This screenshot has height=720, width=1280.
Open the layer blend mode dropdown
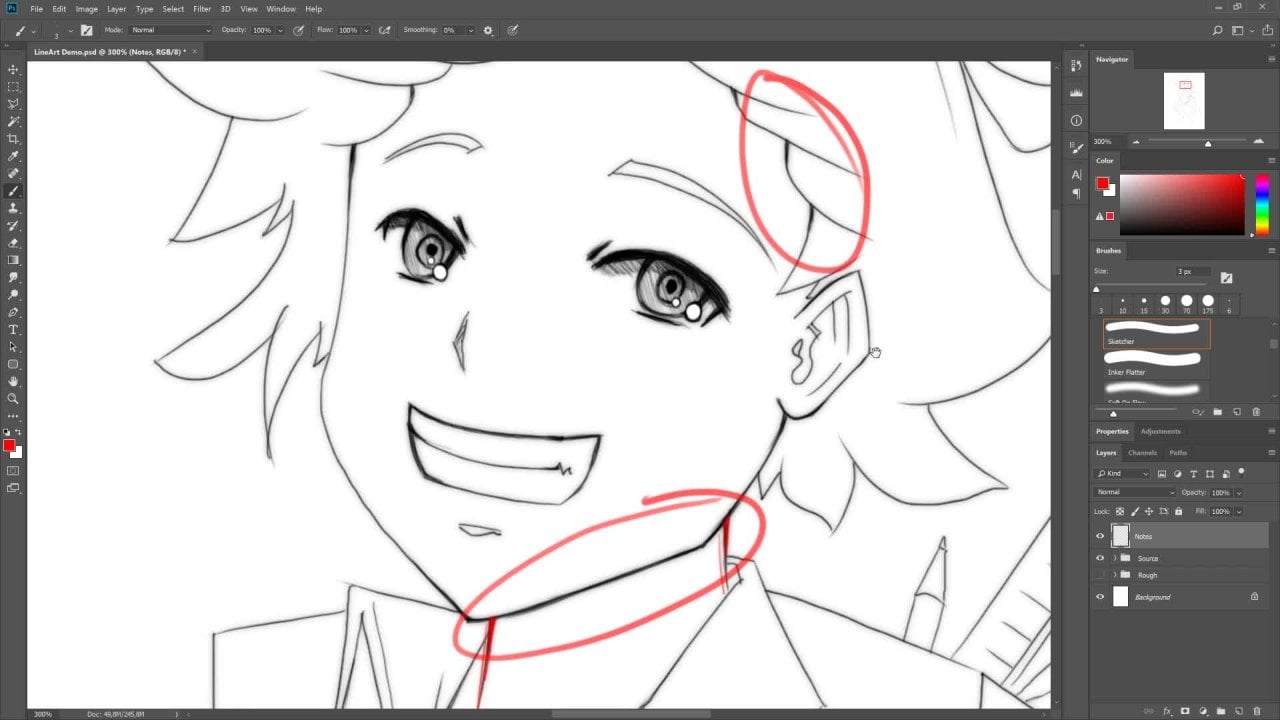point(1135,492)
